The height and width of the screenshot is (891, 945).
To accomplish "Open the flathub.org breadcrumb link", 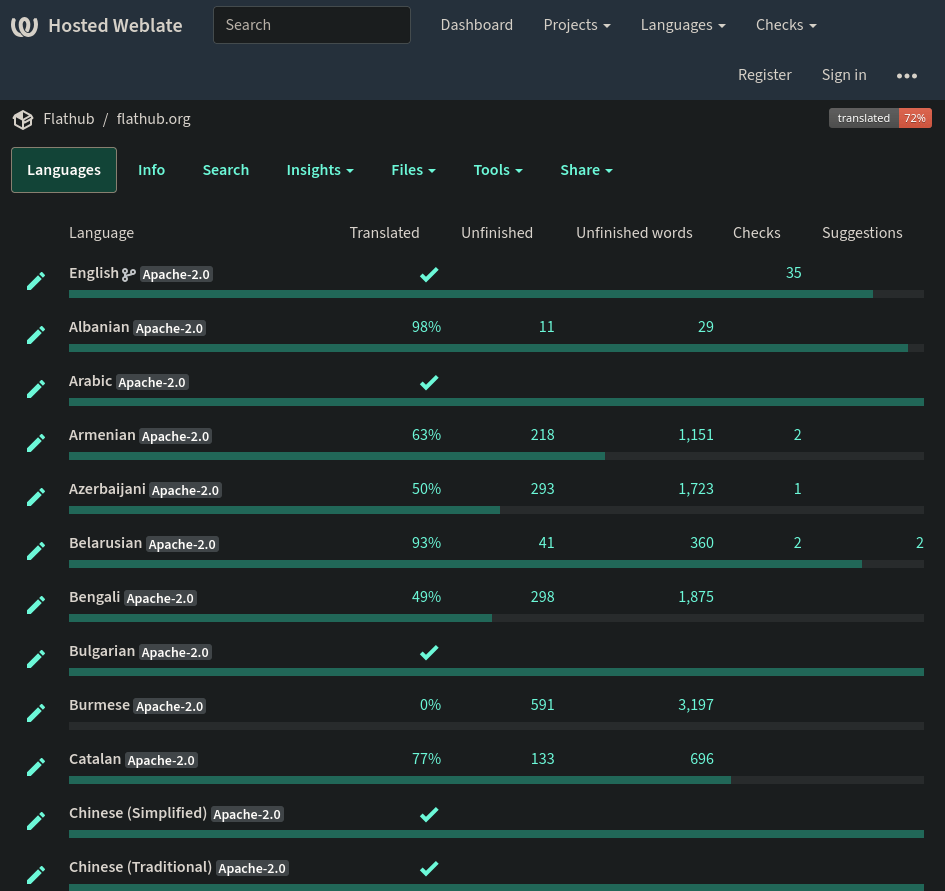I will click(x=153, y=119).
